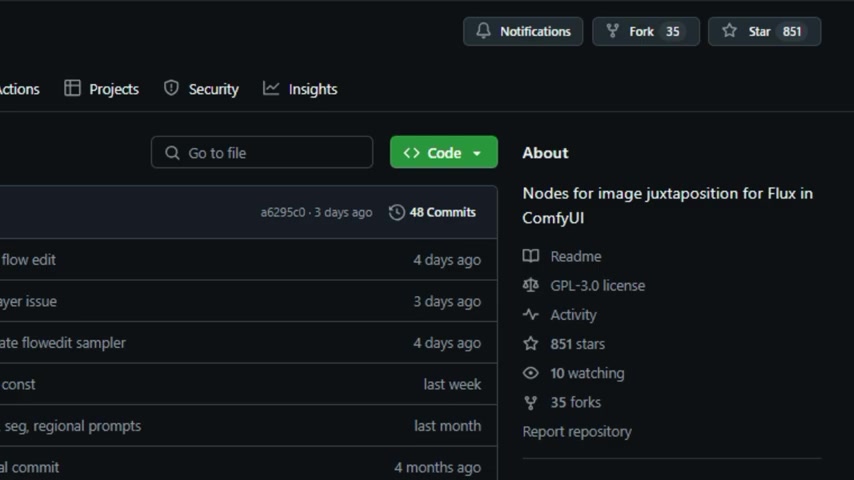
Task: Click the commit history clock icon
Action: click(x=396, y=212)
